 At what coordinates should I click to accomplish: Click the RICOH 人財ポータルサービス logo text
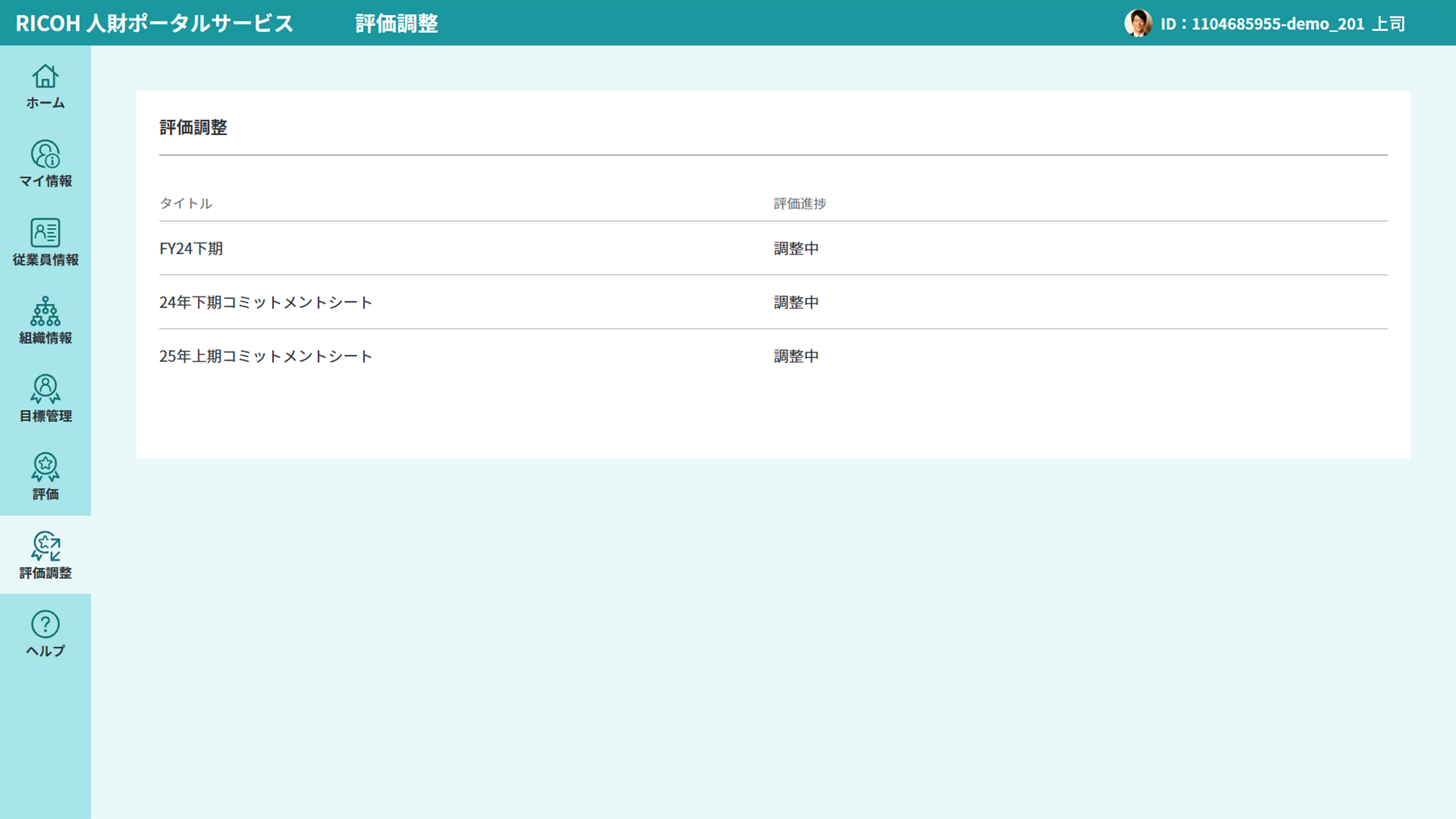(154, 23)
